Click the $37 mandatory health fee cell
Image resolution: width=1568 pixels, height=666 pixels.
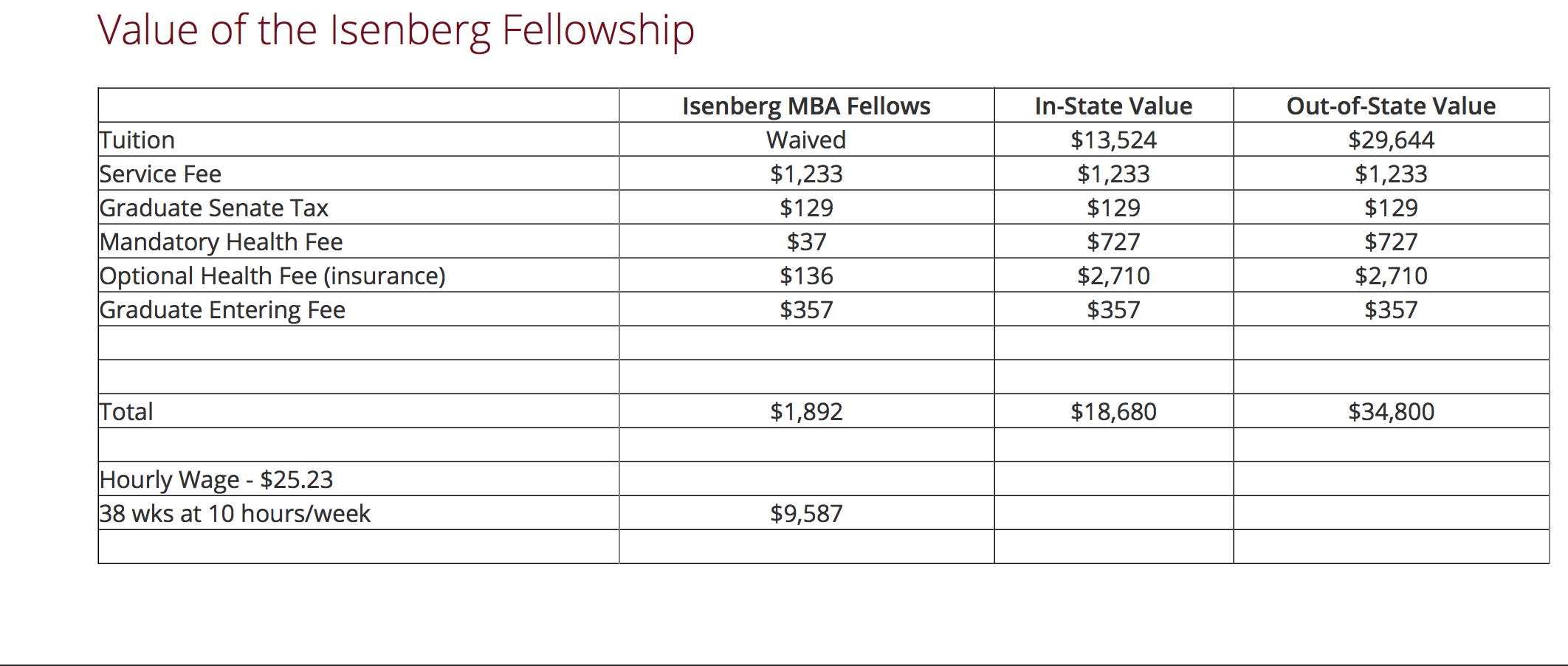(x=806, y=242)
